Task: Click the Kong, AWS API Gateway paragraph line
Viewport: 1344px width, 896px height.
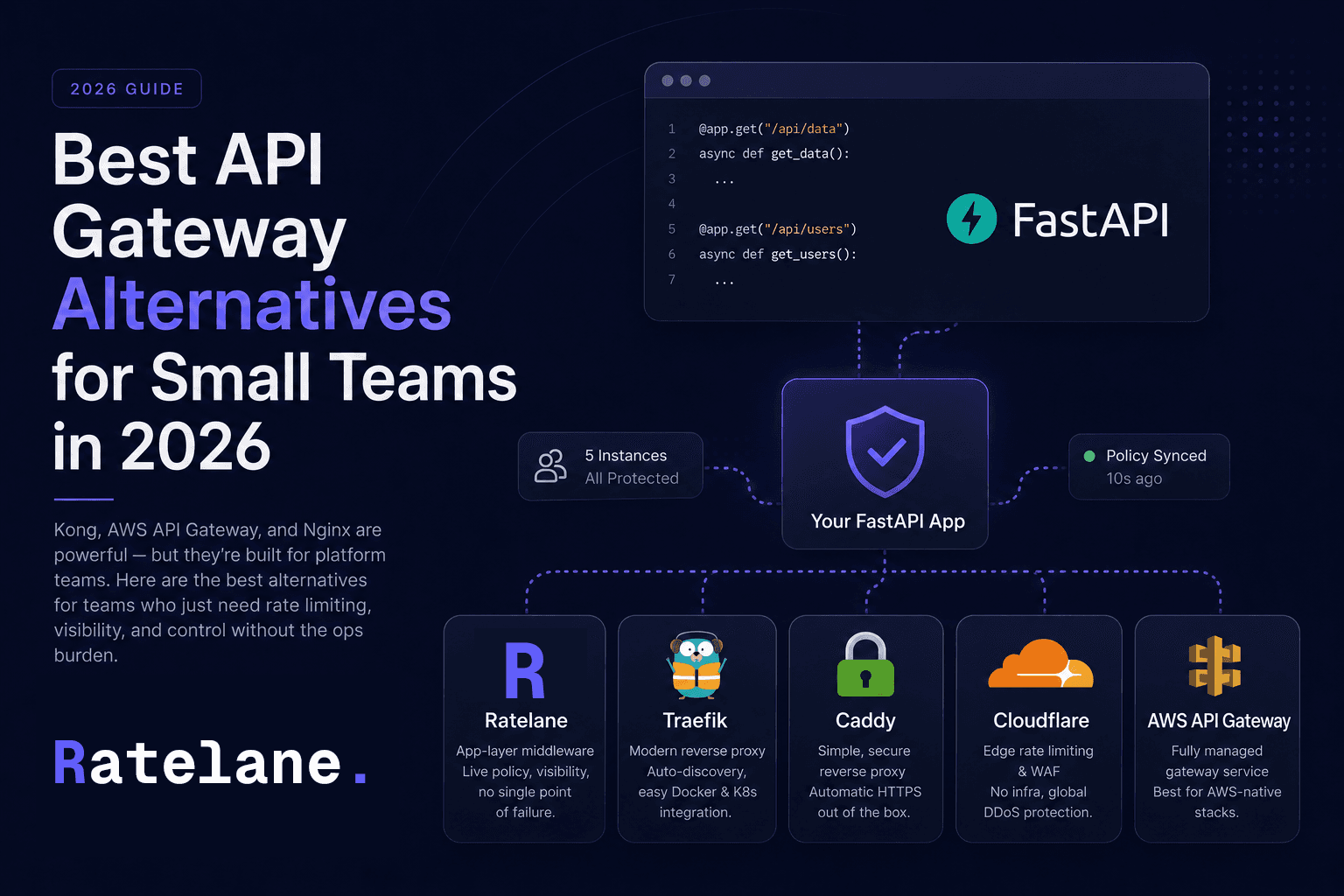Action: 218,529
